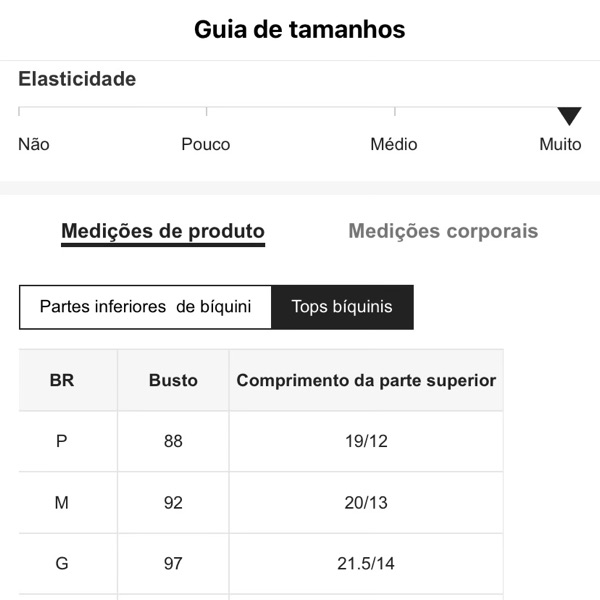
Task: Click the Guia de tamanhos title
Action: point(300,29)
